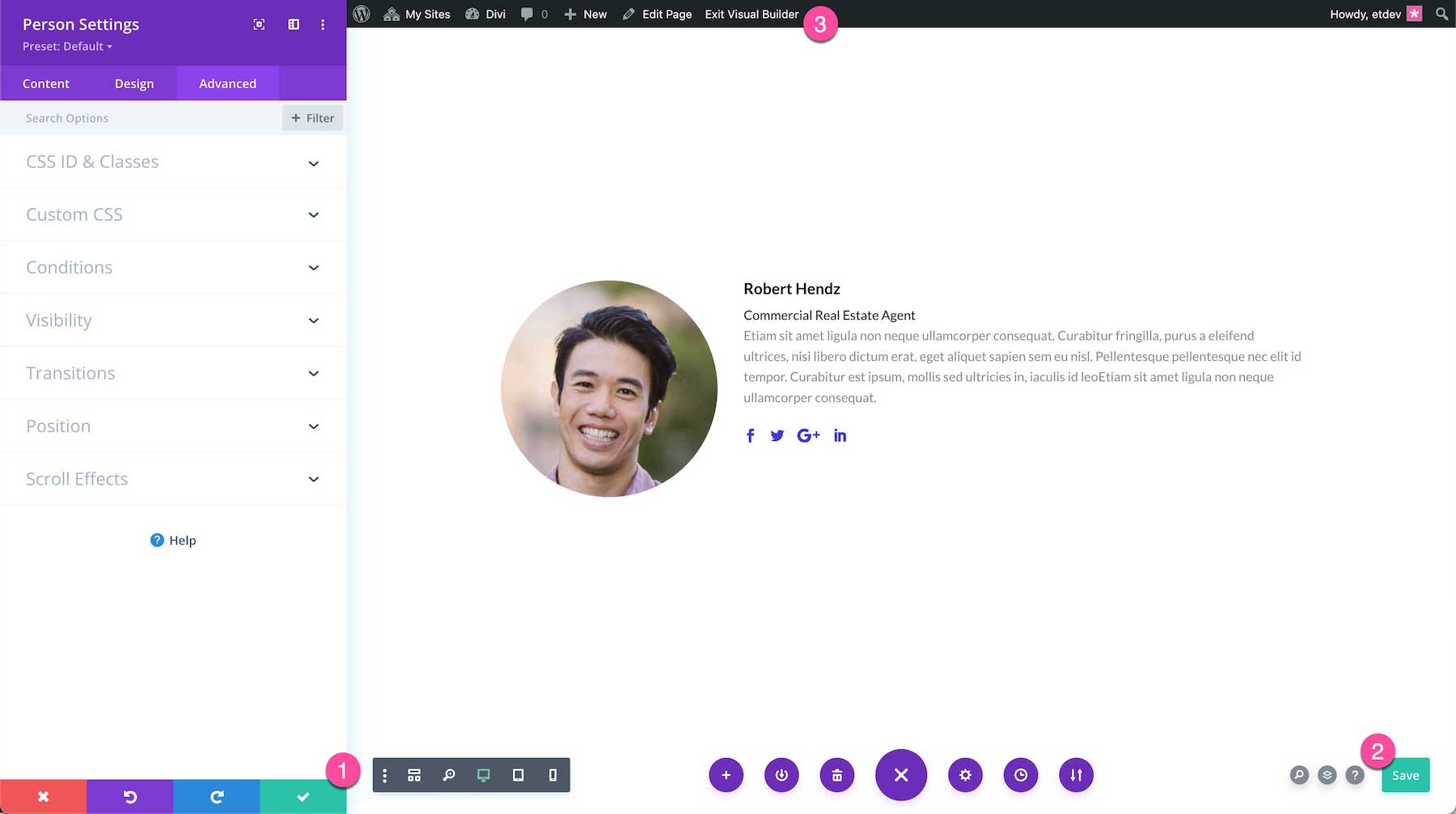Click Exit Visual Builder in admin bar
The width and height of the screenshot is (1456, 814).
click(751, 14)
